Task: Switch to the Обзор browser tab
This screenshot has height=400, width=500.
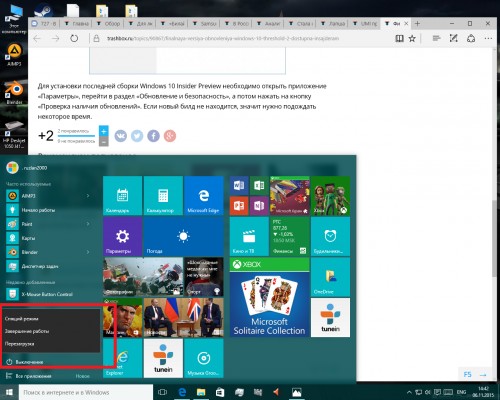Action: coord(109,24)
